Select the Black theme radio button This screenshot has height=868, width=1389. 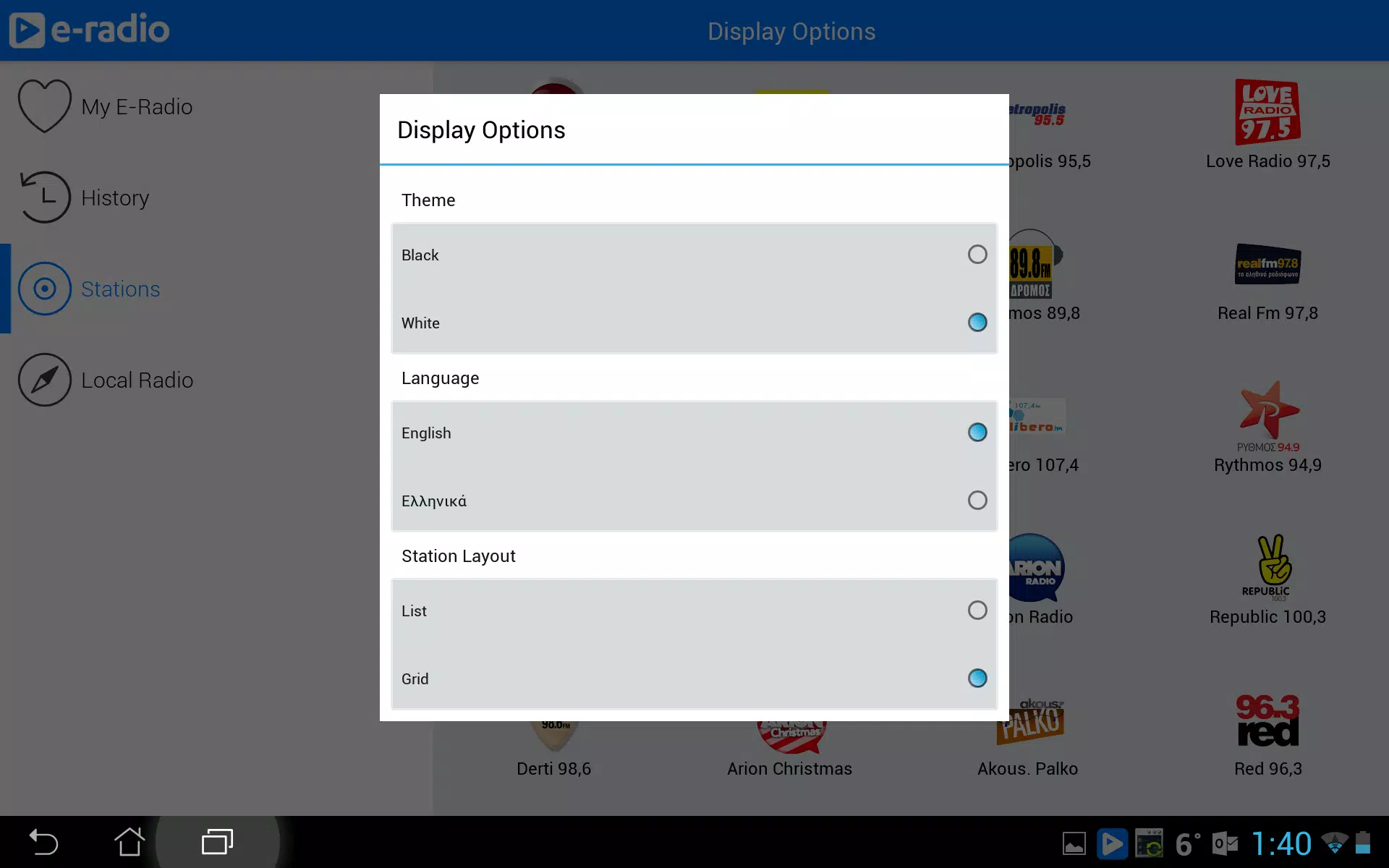click(977, 255)
